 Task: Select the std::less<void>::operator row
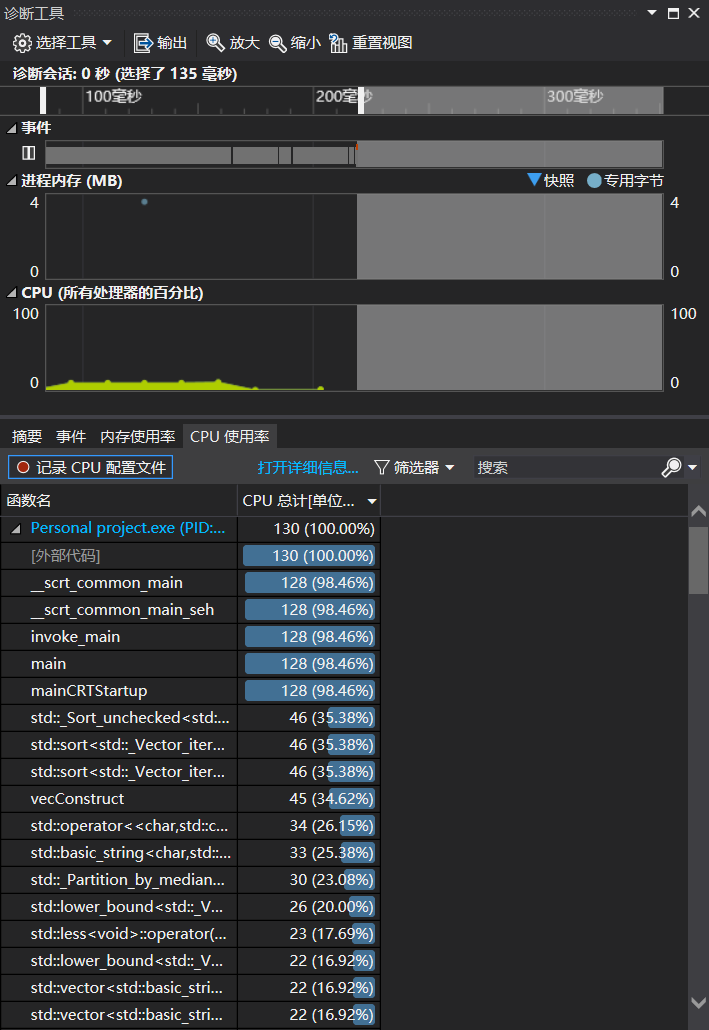pyautogui.click(x=191, y=933)
